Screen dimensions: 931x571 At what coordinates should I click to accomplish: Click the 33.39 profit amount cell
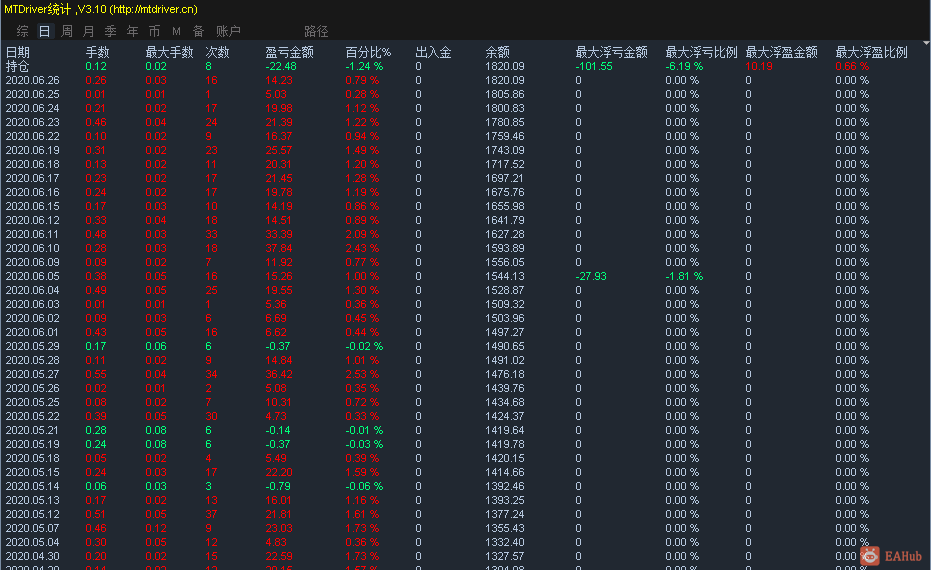[278, 234]
